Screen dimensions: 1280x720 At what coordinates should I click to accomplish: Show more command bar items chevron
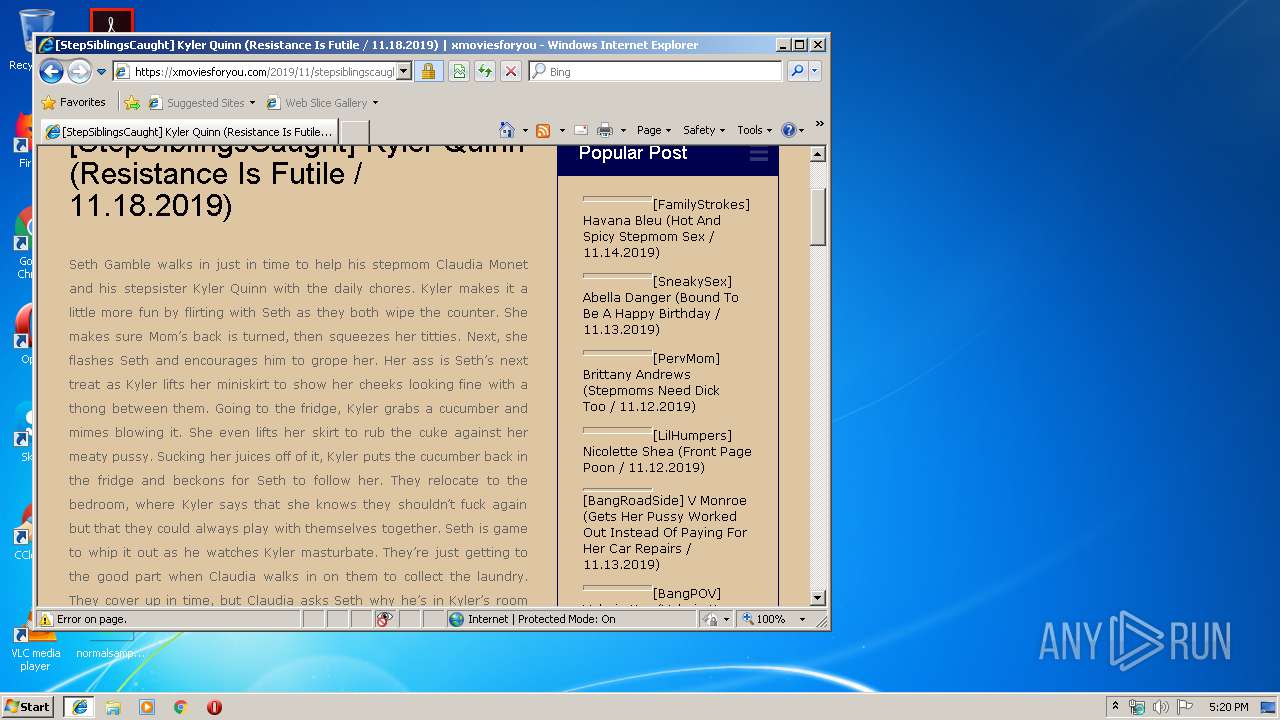pos(819,125)
